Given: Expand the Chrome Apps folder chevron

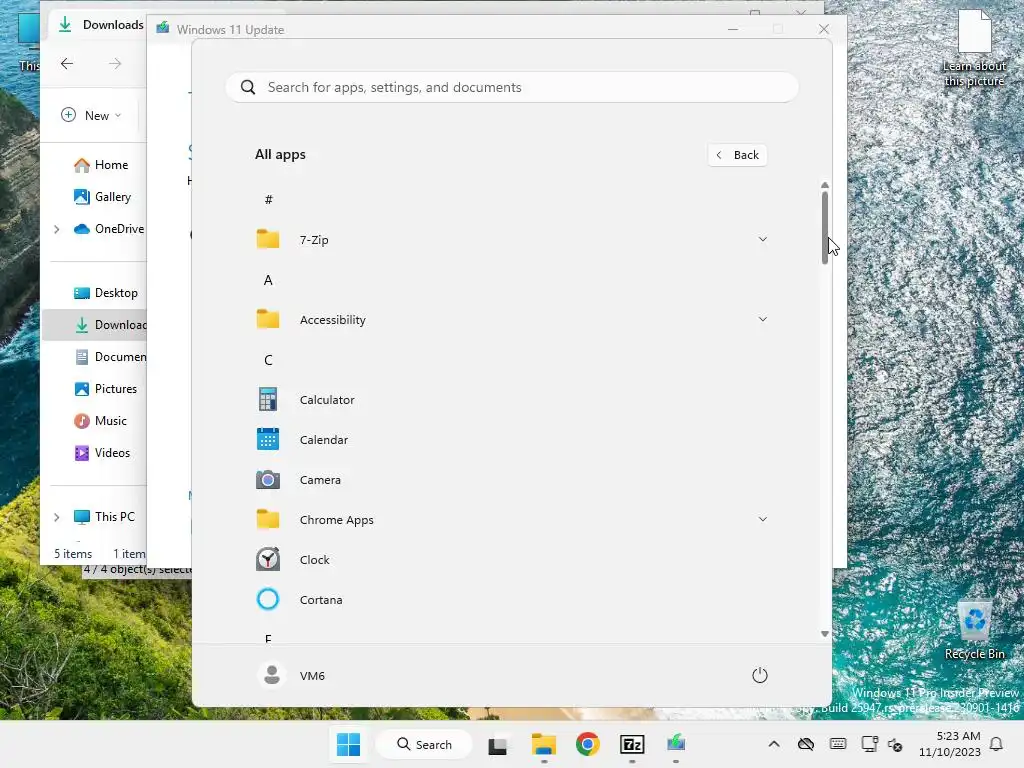Looking at the screenshot, I should [x=762, y=519].
